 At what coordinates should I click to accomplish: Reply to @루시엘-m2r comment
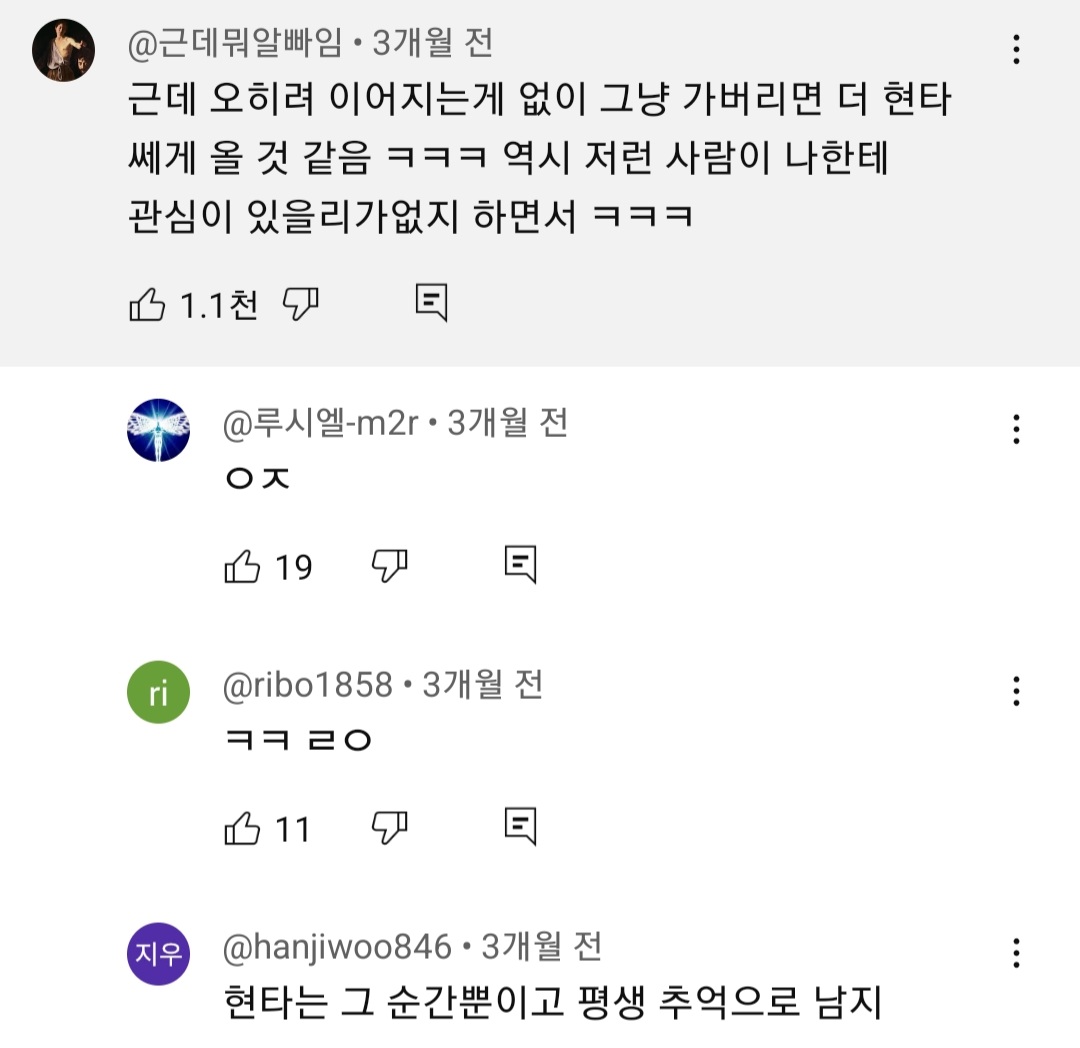pos(520,565)
